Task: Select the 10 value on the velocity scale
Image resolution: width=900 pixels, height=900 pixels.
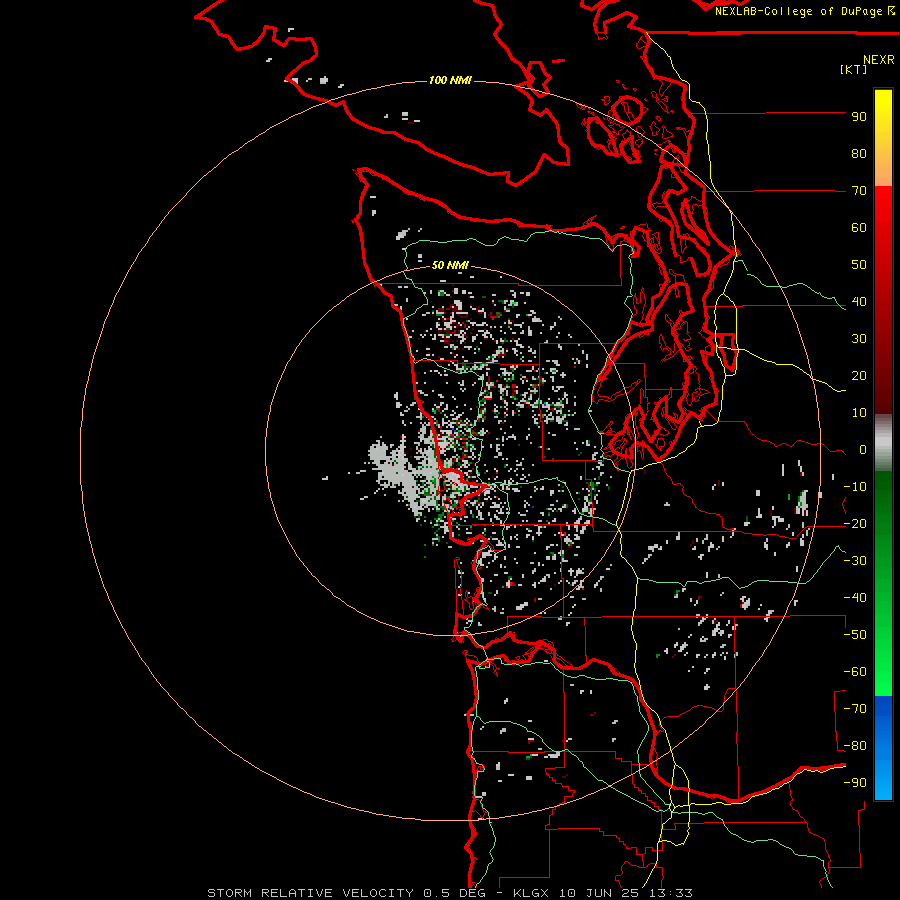Action: (x=859, y=413)
